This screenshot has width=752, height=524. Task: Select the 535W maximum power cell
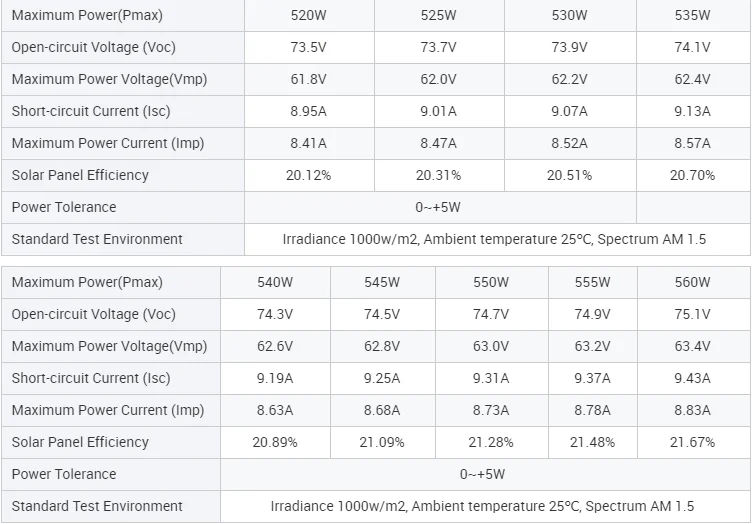692,16
